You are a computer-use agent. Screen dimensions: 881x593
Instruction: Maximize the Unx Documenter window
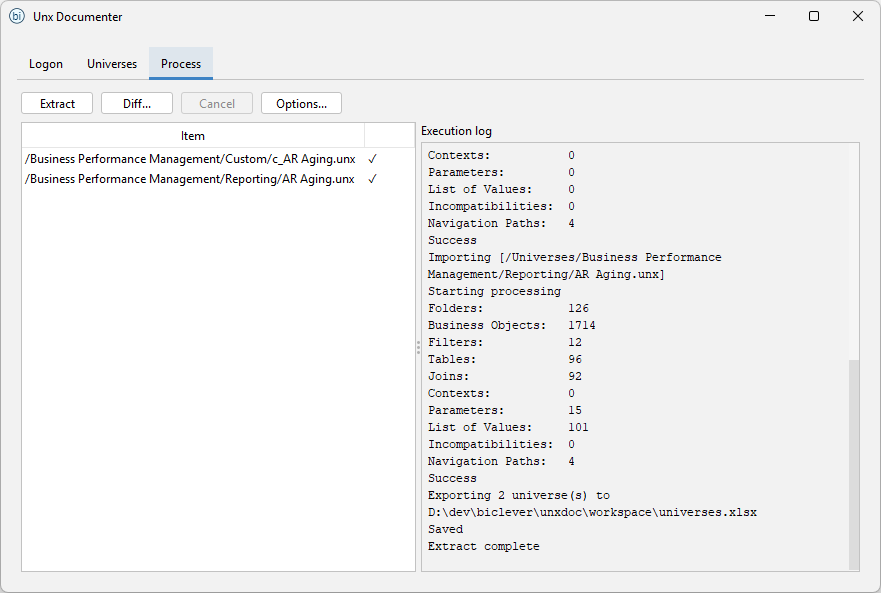[x=814, y=16]
